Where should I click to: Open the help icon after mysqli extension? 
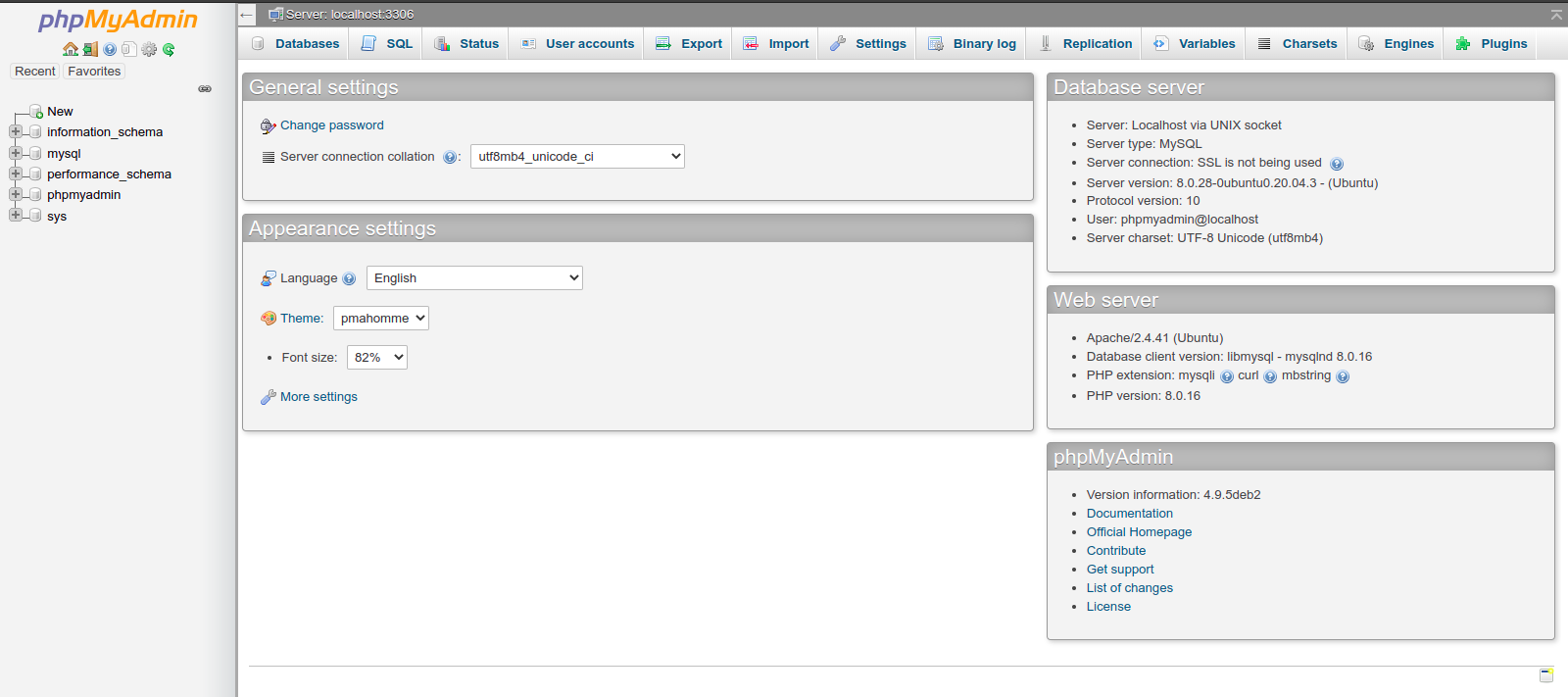[x=1227, y=376]
